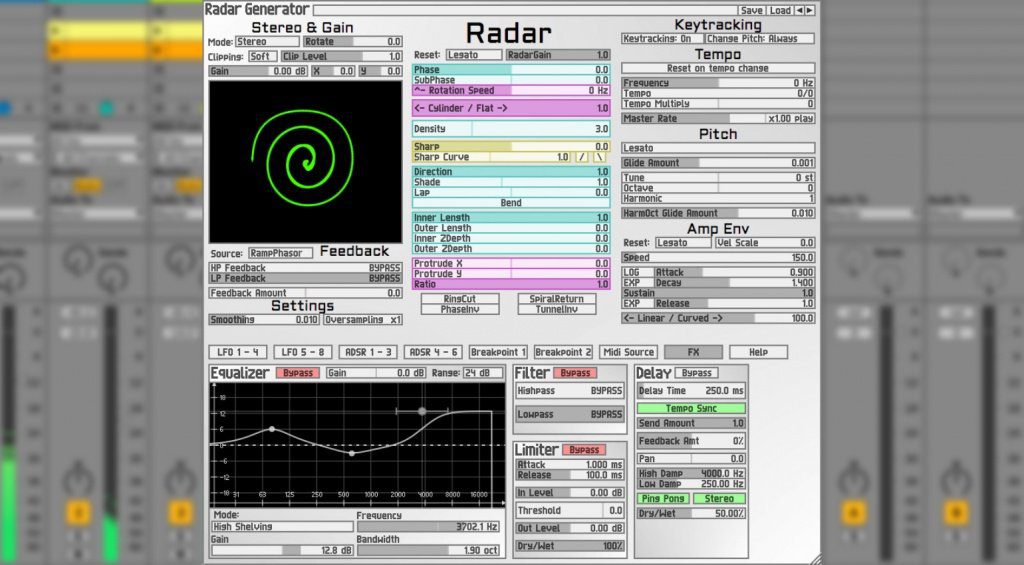Enable TunnelInv option
The image size is (1024, 565).
[556, 310]
